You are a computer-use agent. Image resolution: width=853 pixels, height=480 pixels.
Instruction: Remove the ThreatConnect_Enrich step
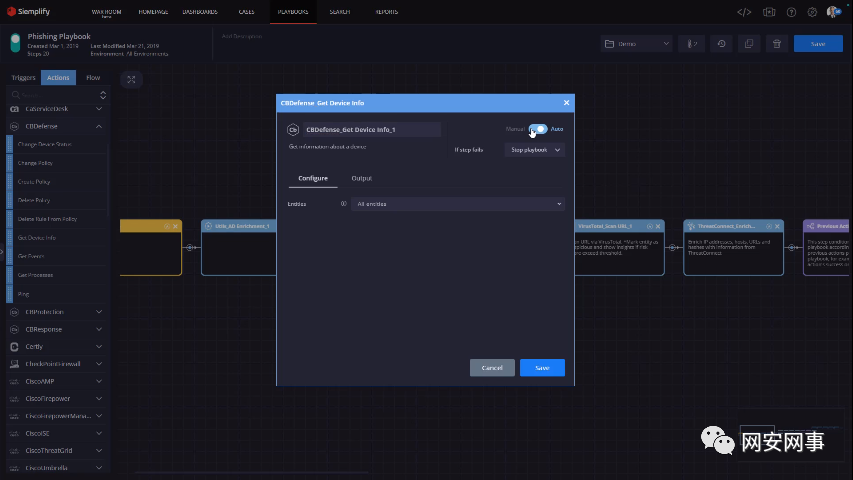coord(777,226)
